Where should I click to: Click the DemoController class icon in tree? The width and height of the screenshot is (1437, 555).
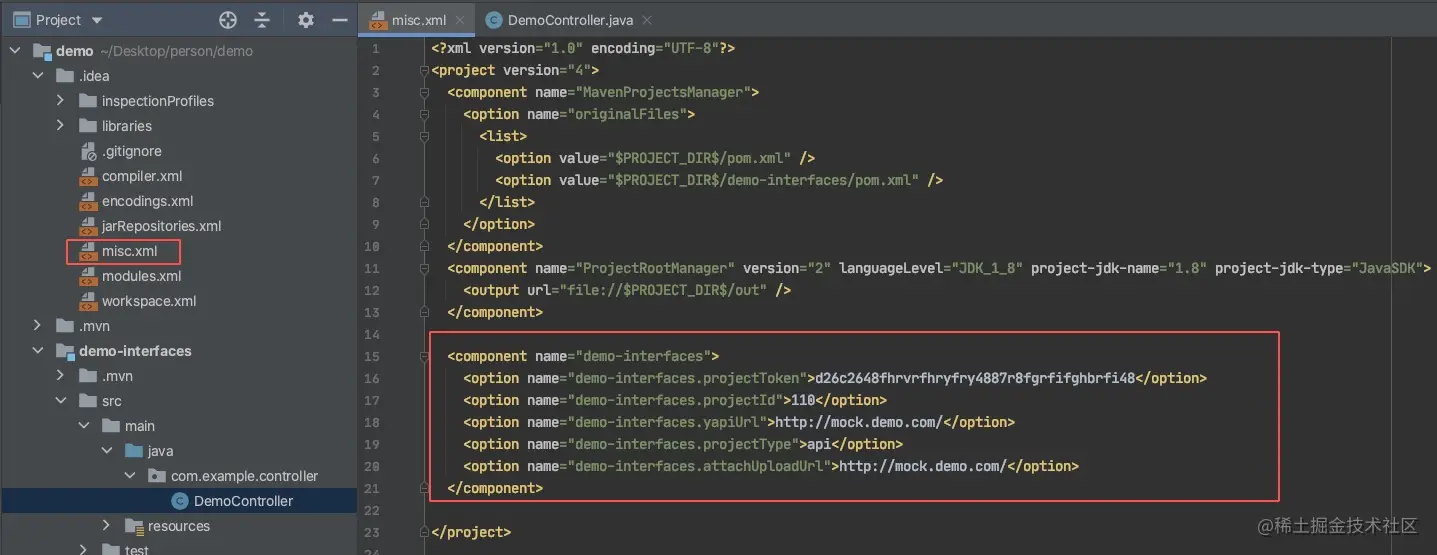coord(179,501)
